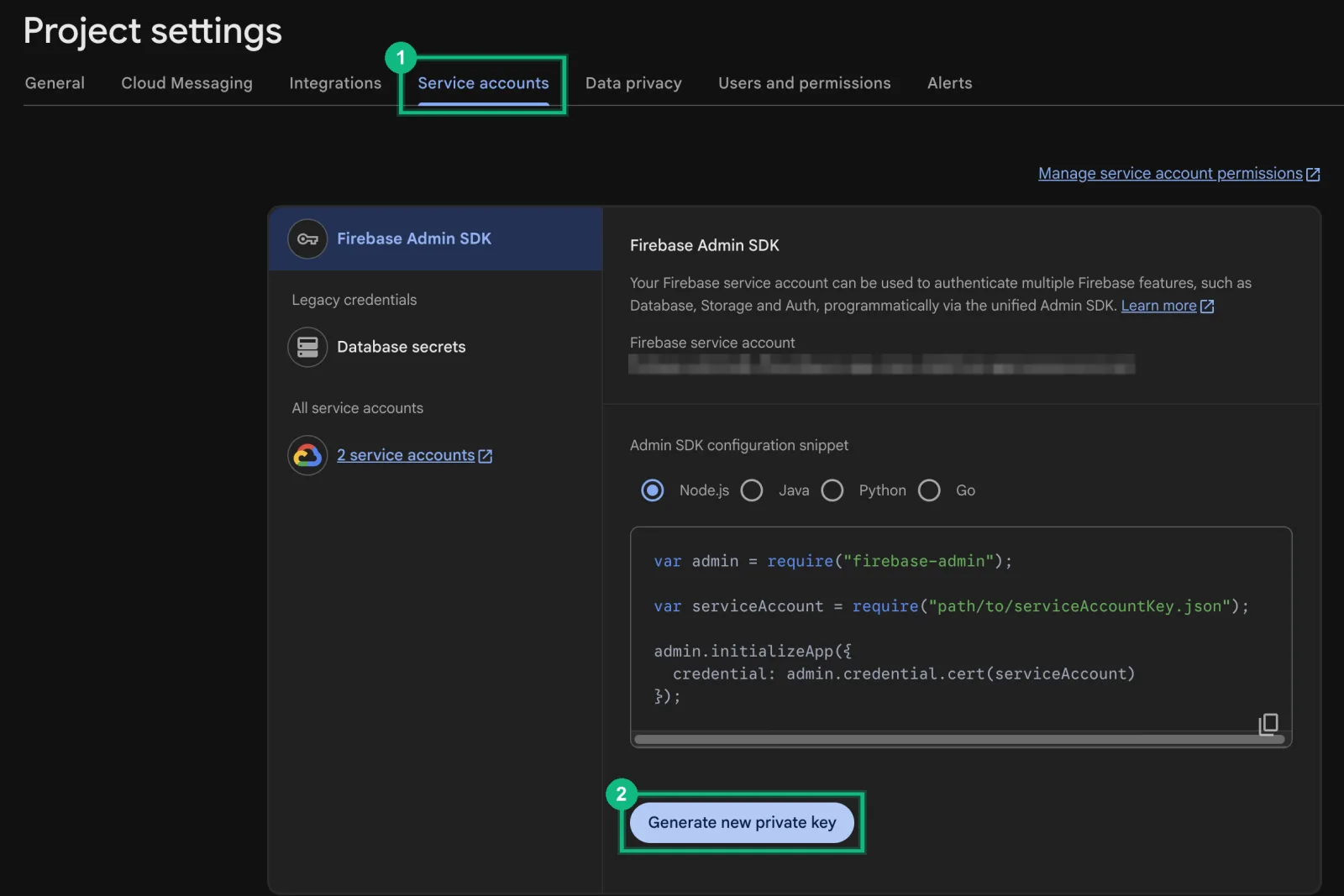Image resolution: width=1344 pixels, height=896 pixels.
Task: Follow the Learn more link
Action: point(1158,306)
